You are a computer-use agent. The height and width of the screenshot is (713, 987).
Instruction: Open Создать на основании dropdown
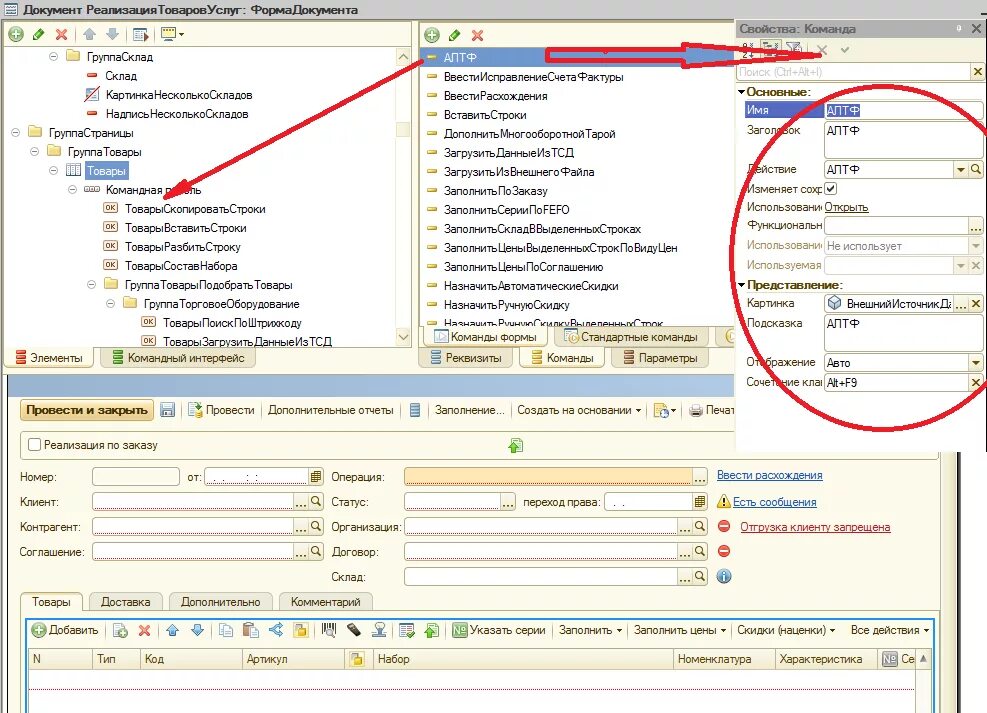pyautogui.click(x=579, y=410)
